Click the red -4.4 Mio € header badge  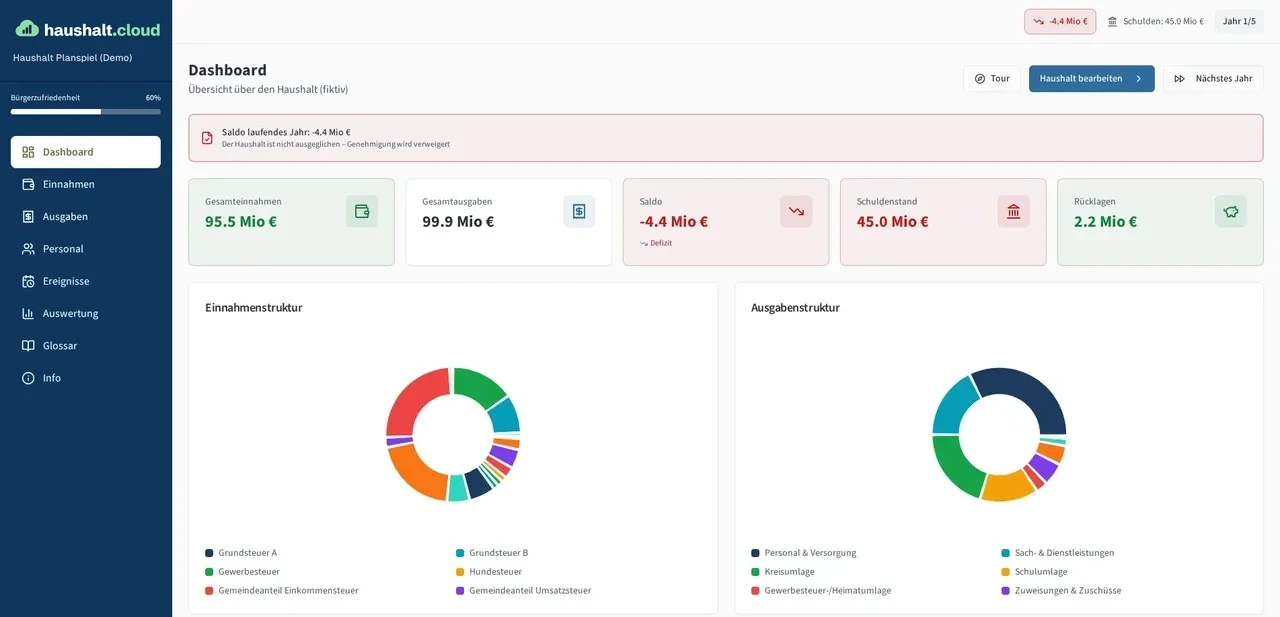click(1060, 21)
